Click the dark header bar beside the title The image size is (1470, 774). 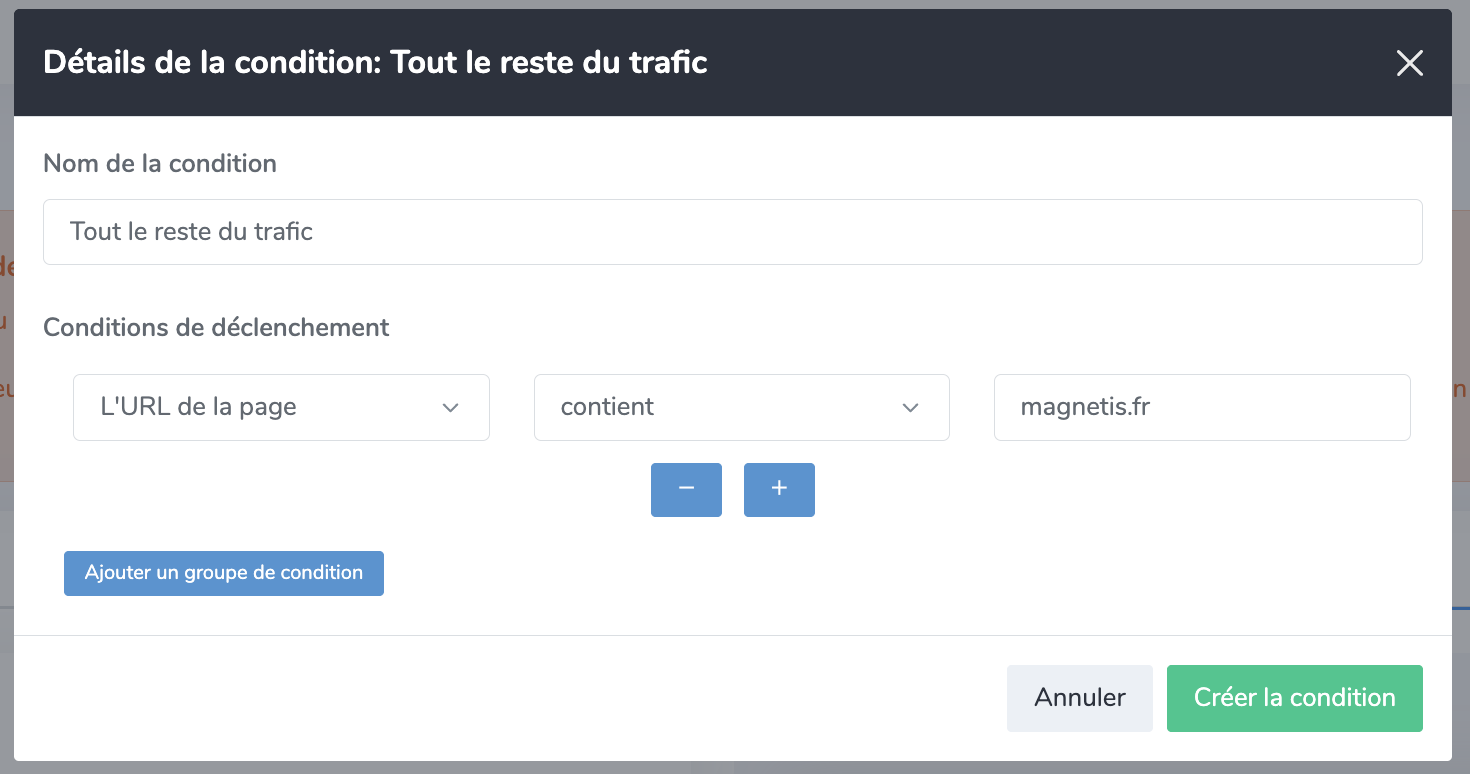[x=1050, y=63]
